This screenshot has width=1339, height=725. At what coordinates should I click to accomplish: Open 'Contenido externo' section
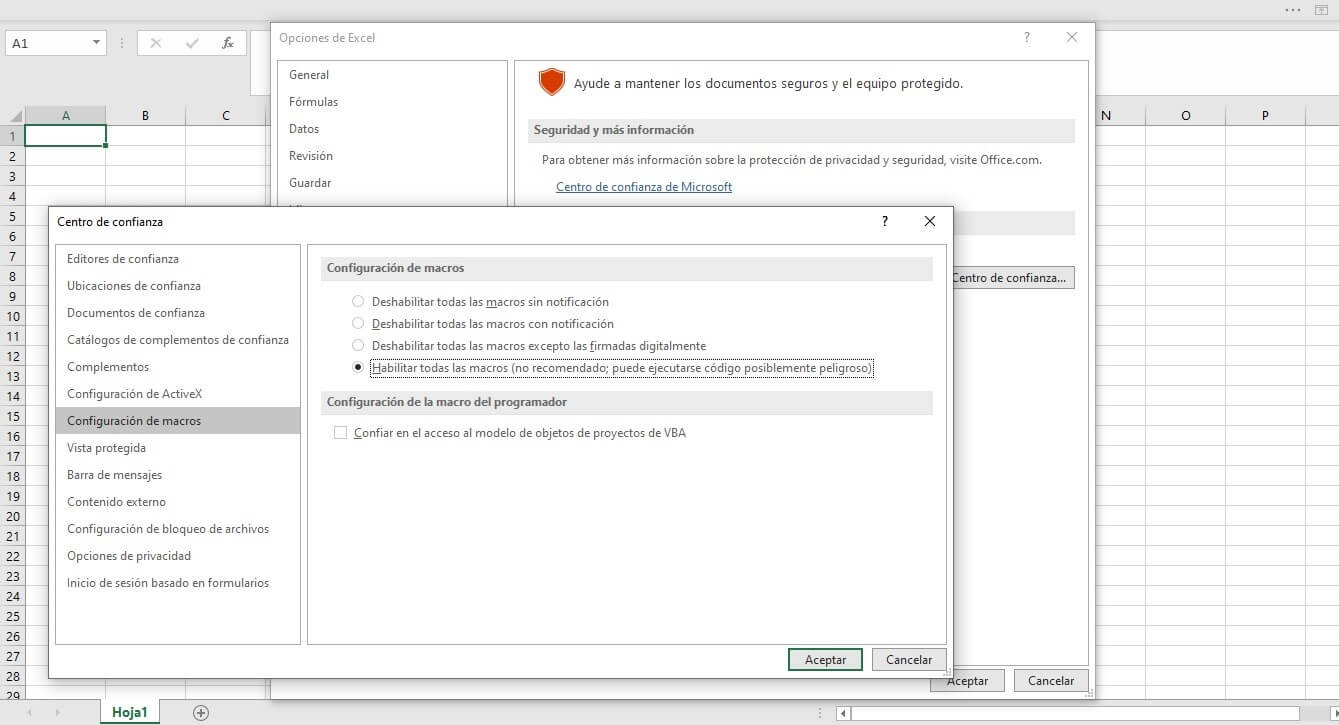pos(178,502)
